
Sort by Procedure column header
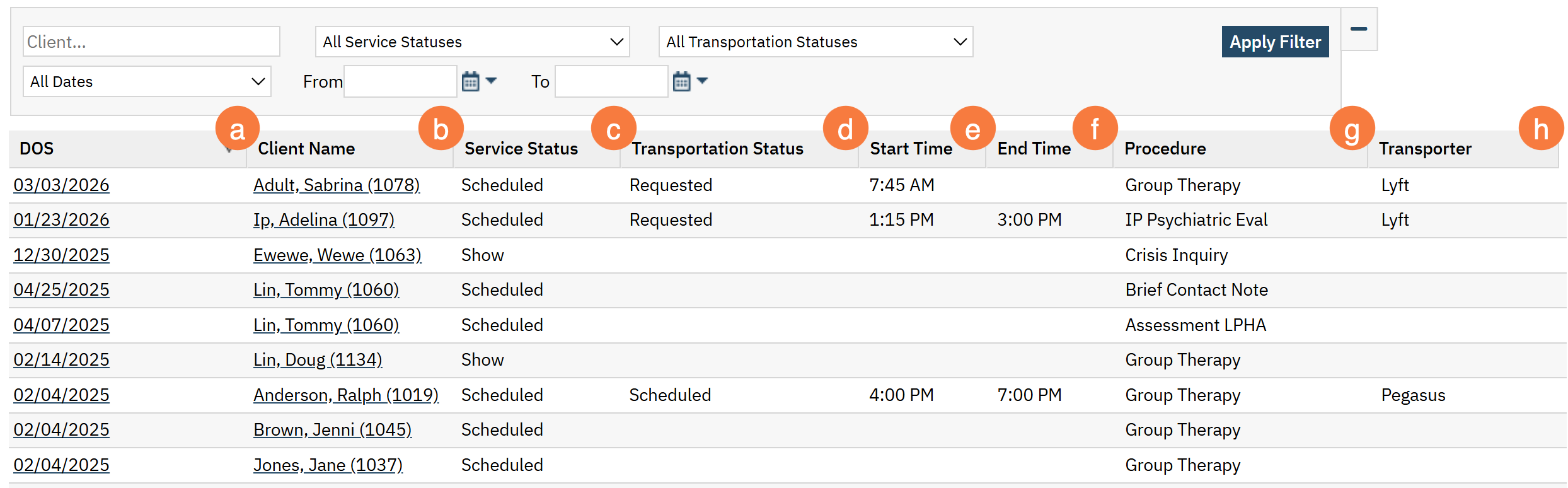pos(1165,149)
